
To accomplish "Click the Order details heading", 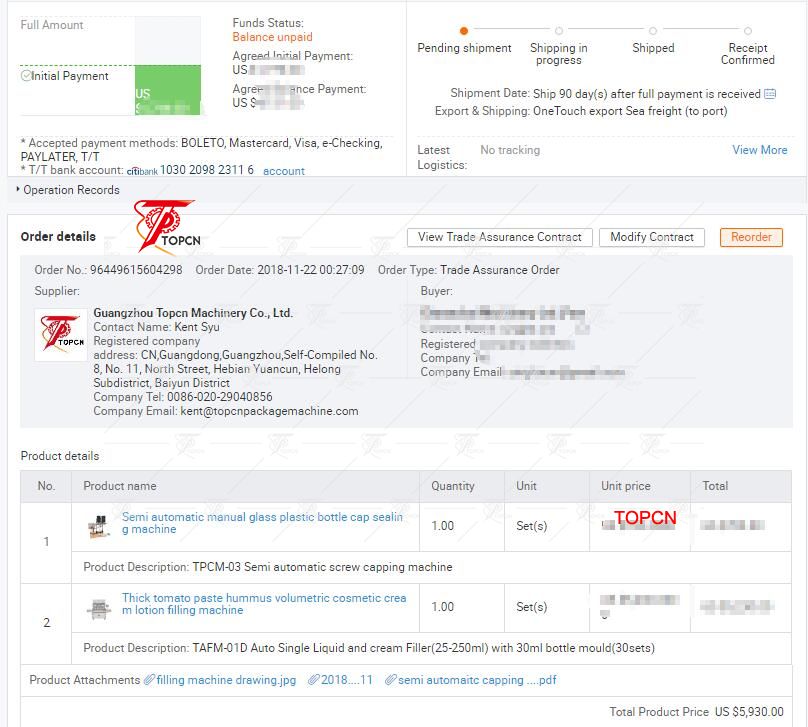I will pyautogui.click(x=58, y=236).
